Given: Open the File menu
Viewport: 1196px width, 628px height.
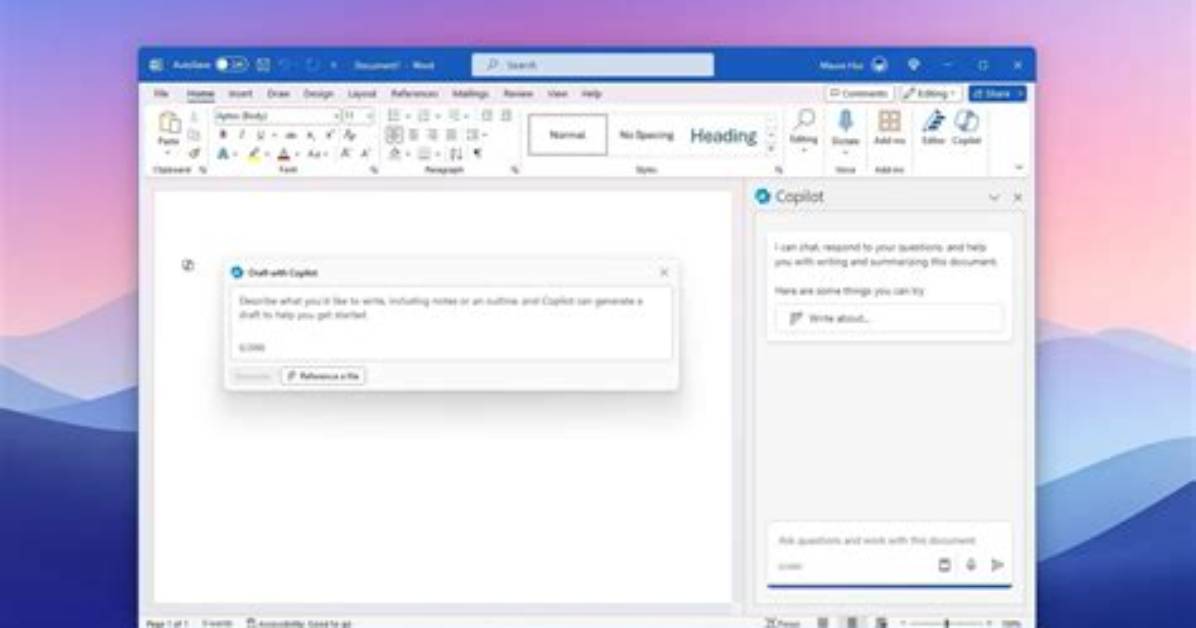Looking at the screenshot, I should pos(161,94).
